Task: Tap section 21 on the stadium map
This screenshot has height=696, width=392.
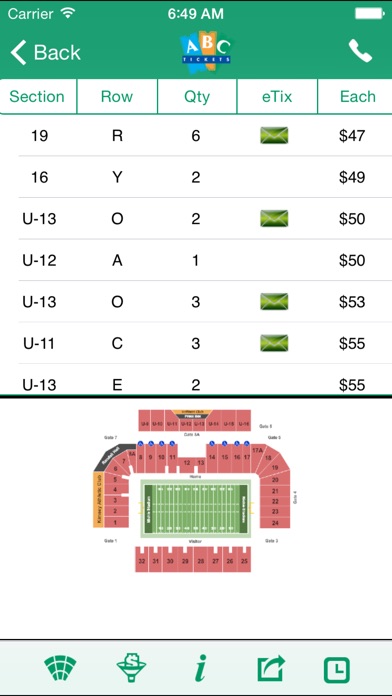Action: tap(275, 491)
